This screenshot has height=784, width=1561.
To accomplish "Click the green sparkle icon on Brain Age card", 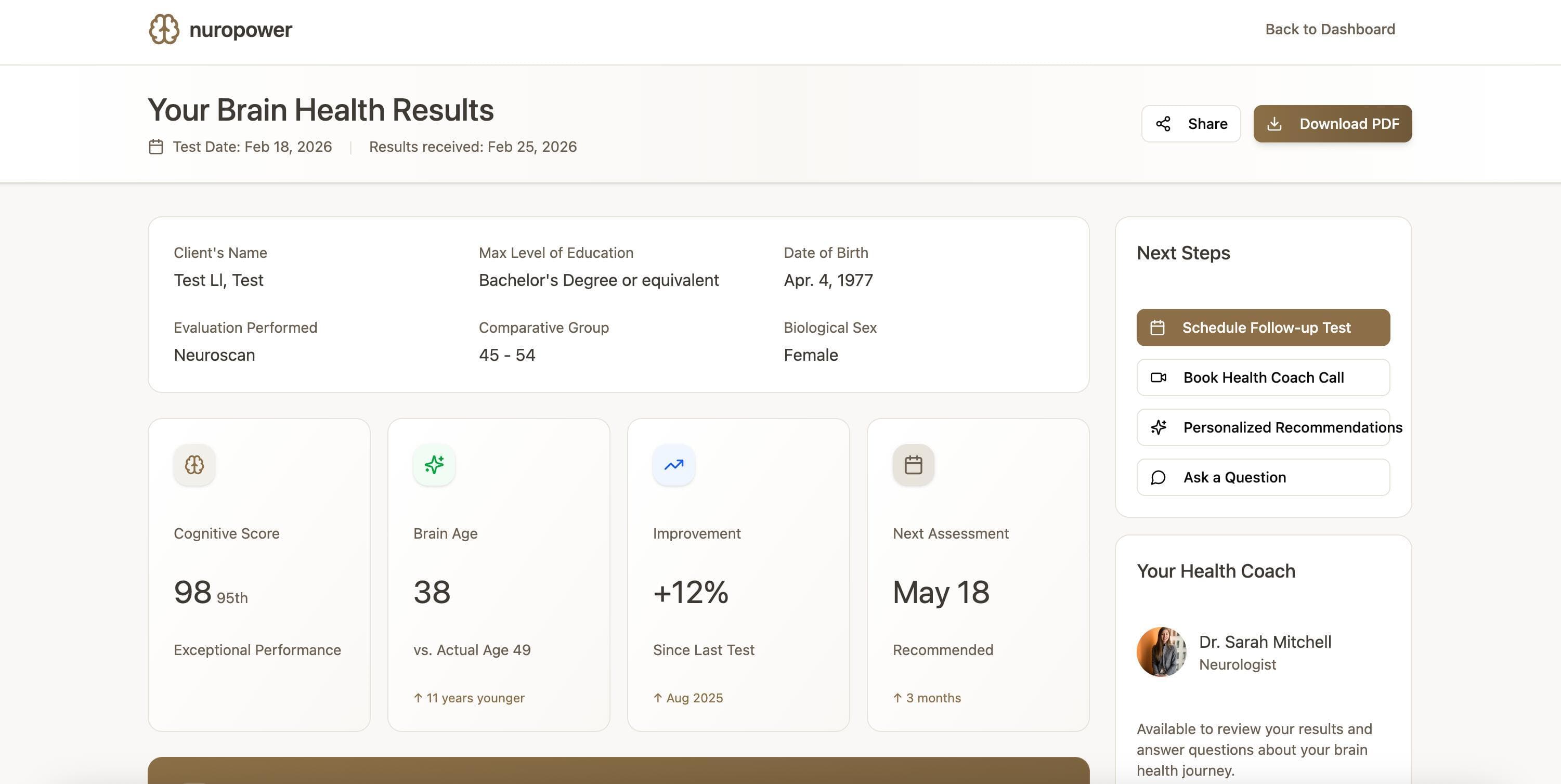I will click(434, 465).
